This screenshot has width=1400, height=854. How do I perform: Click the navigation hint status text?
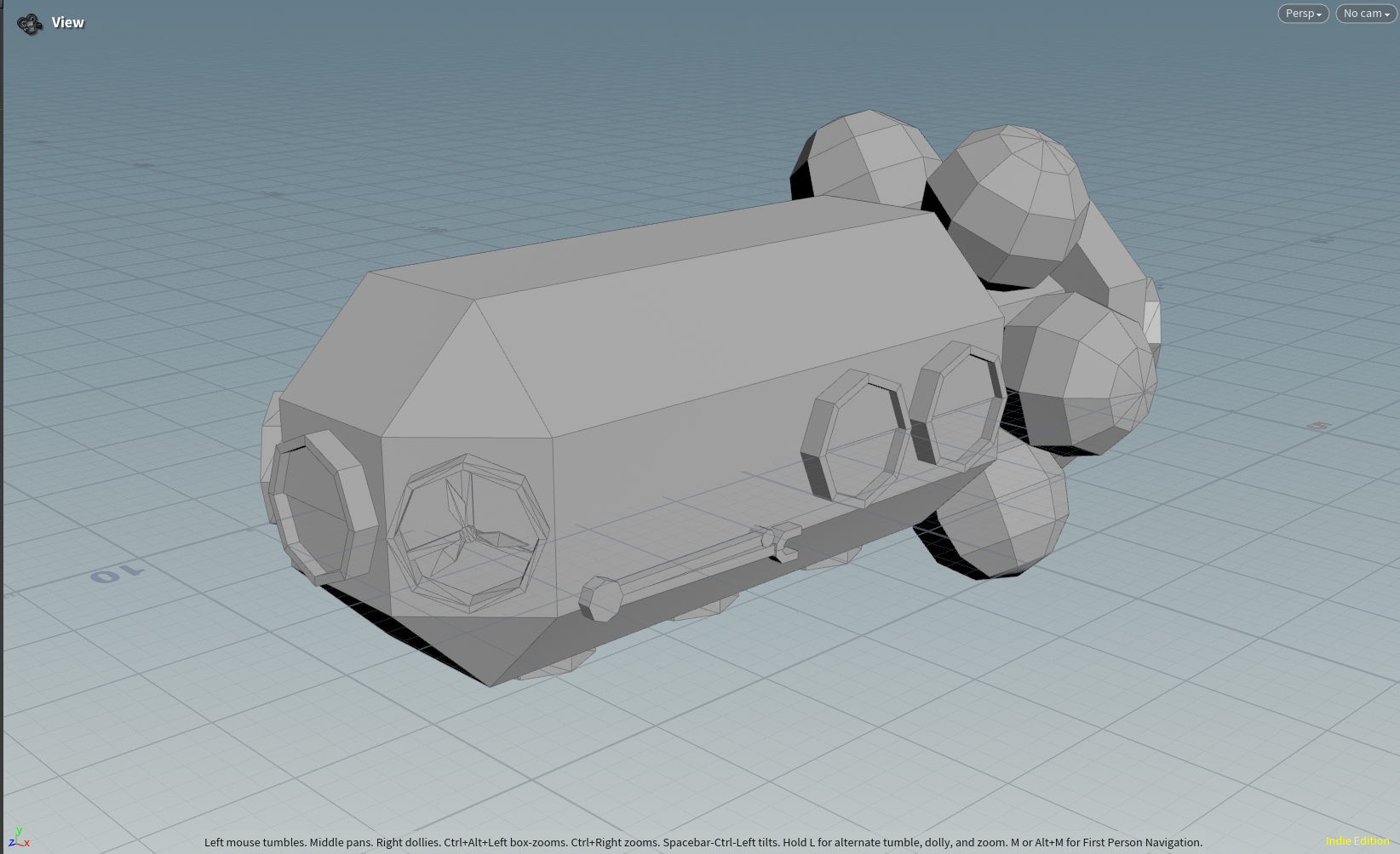703,842
